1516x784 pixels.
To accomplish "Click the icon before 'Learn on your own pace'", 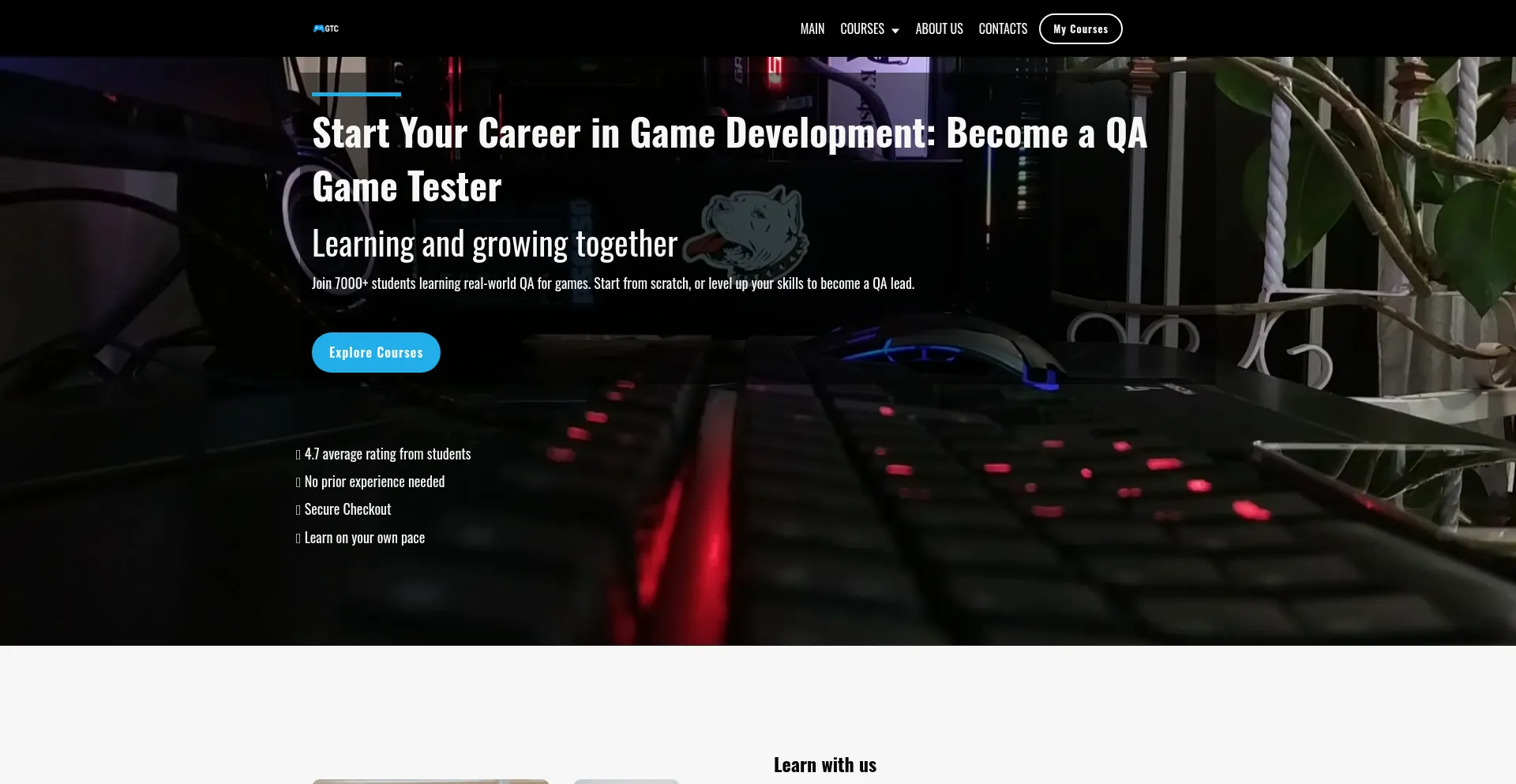I will click(298, 538).
